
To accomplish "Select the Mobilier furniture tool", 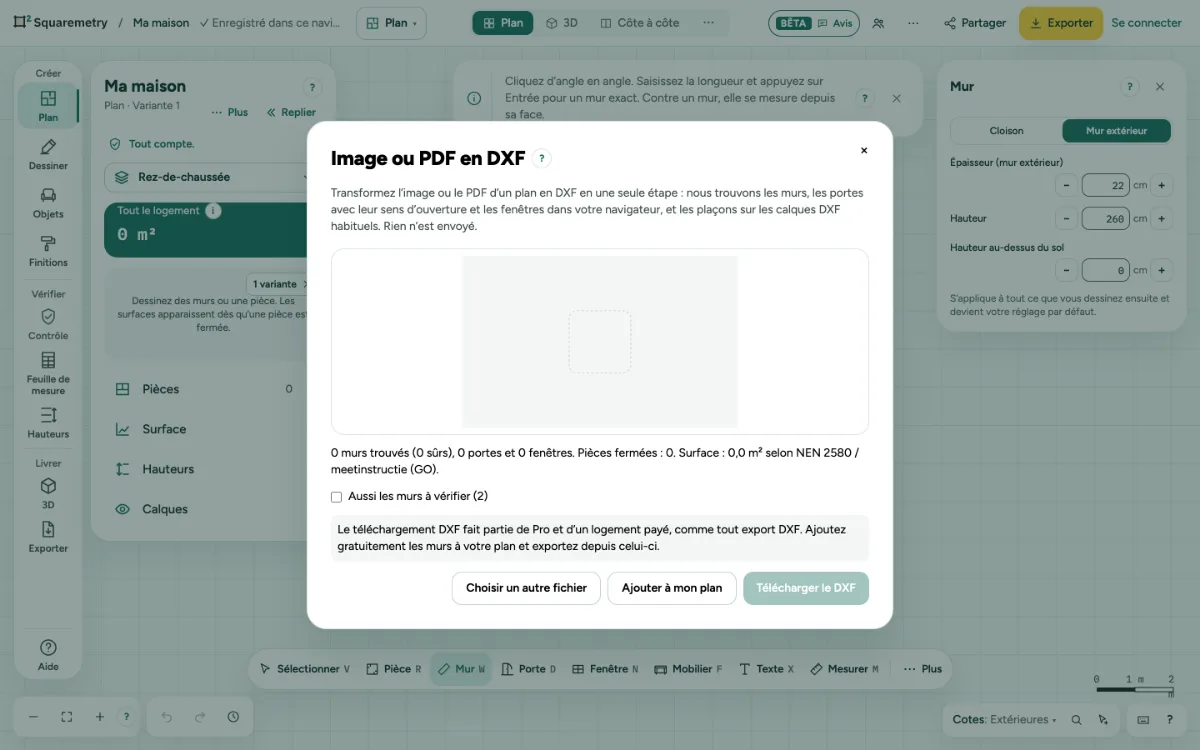I will [x=687, y=669].
